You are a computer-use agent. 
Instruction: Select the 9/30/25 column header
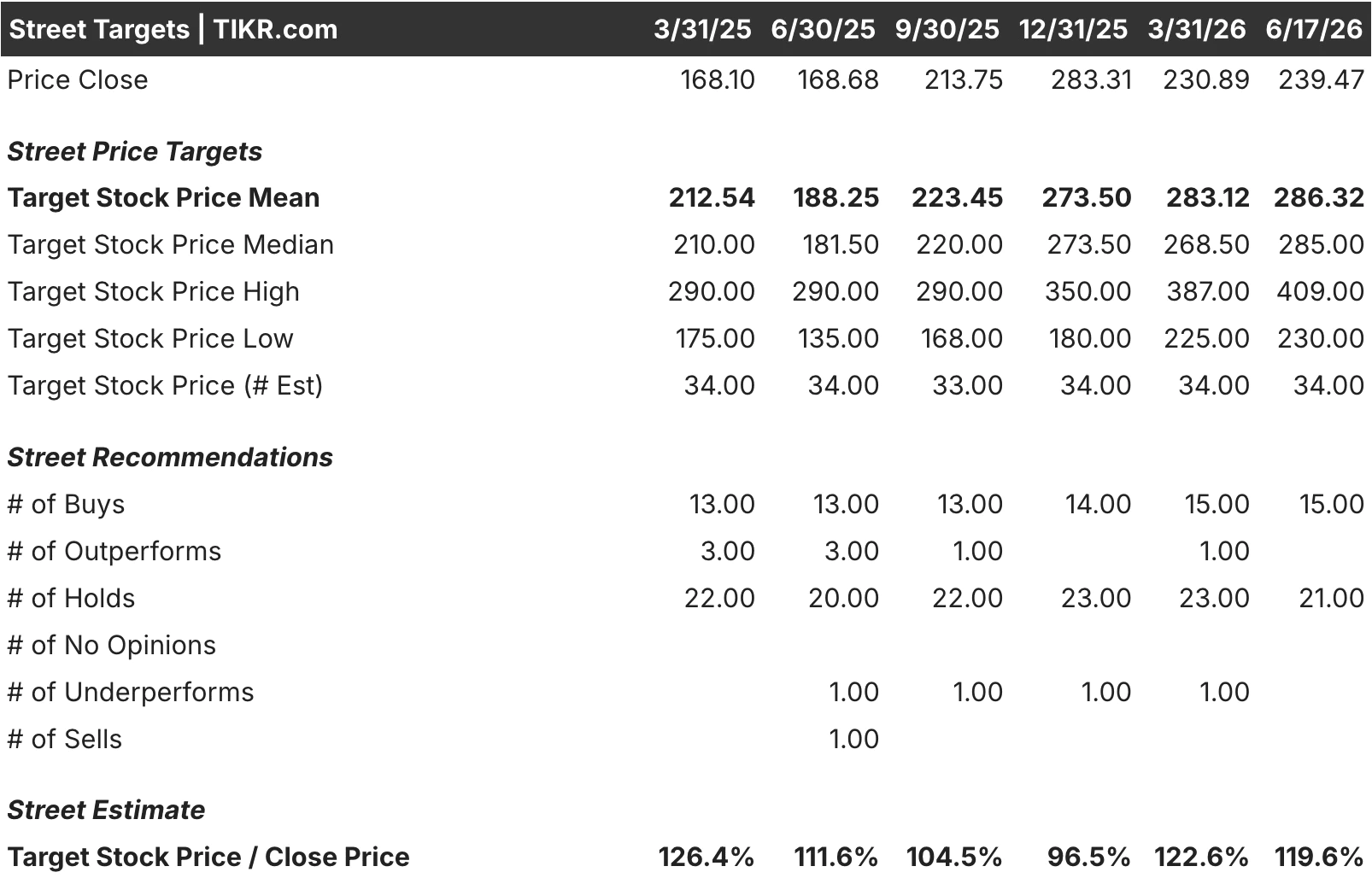[947, 29]
